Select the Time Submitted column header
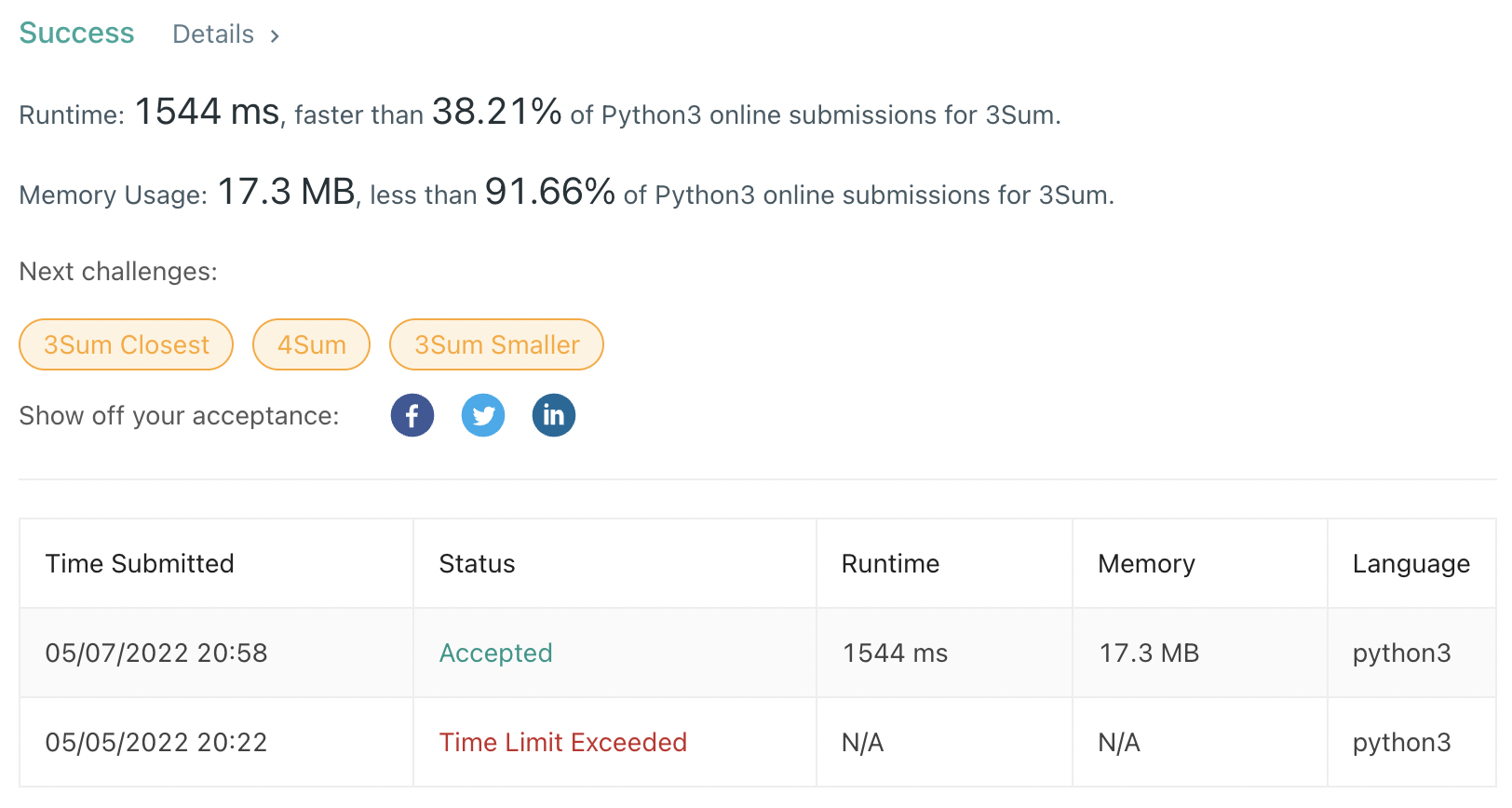Viewport: 1512px width, 808px height. pos(140,563)
